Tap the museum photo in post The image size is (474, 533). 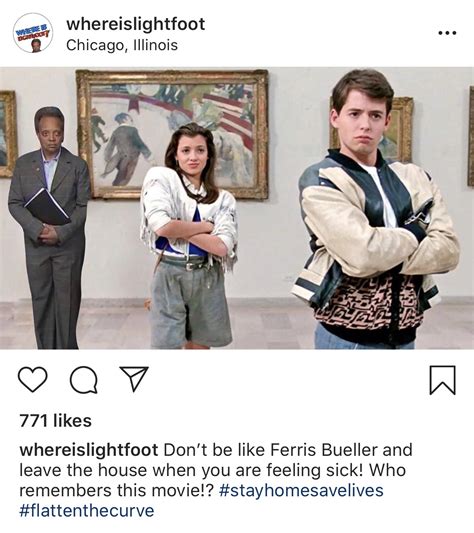[x=237, y=208]
